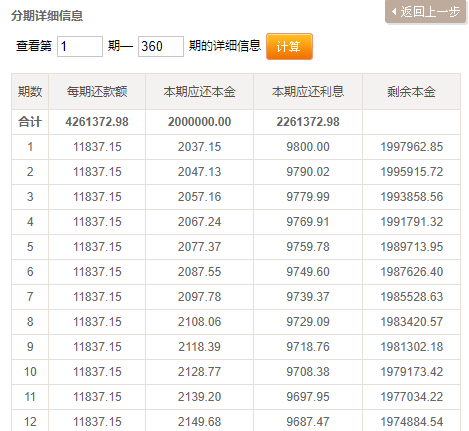Select the 剩余本金 column header
This screenshot has width=469, height=431.
[411, 92]
